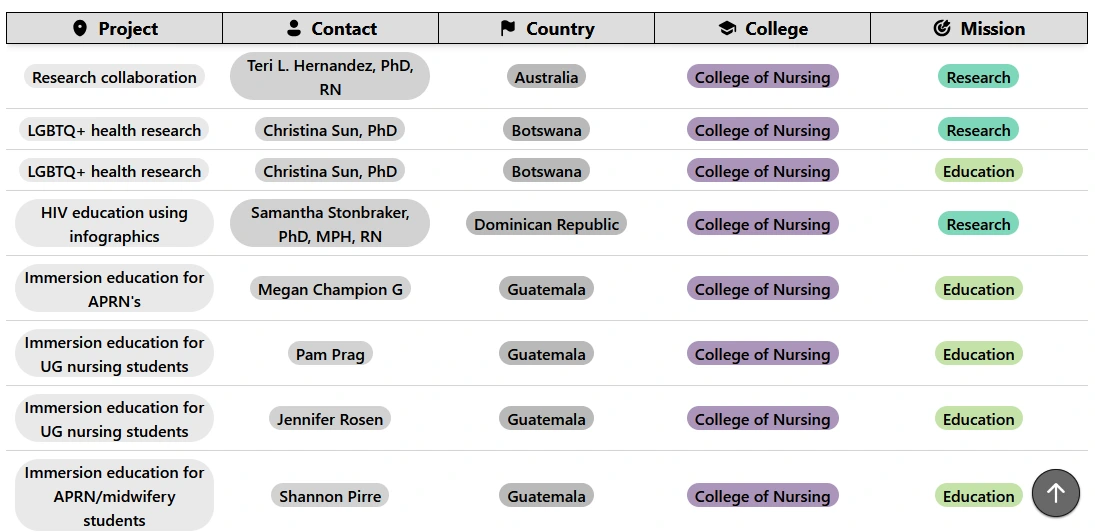Click the location pin icon in Project header

pos(80,29)
